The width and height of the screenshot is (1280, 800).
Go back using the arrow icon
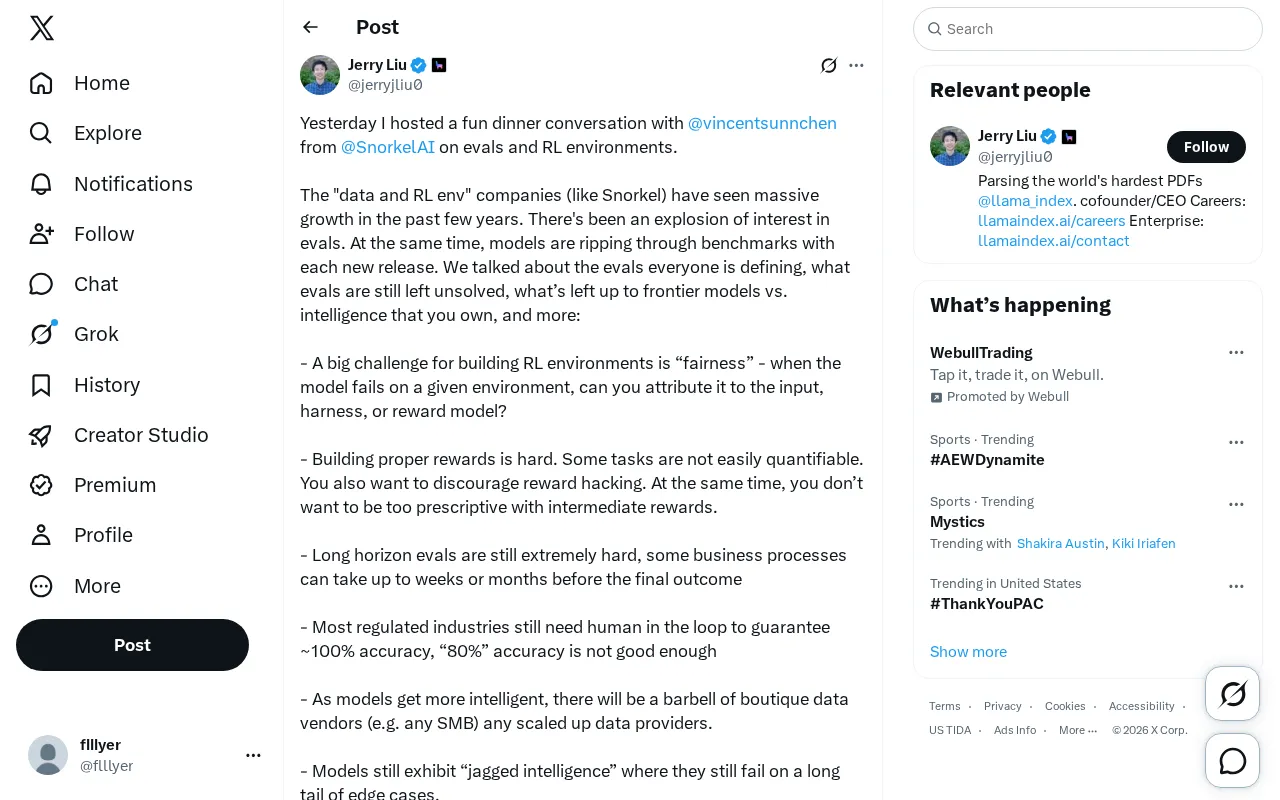click(x=311, y=27)
